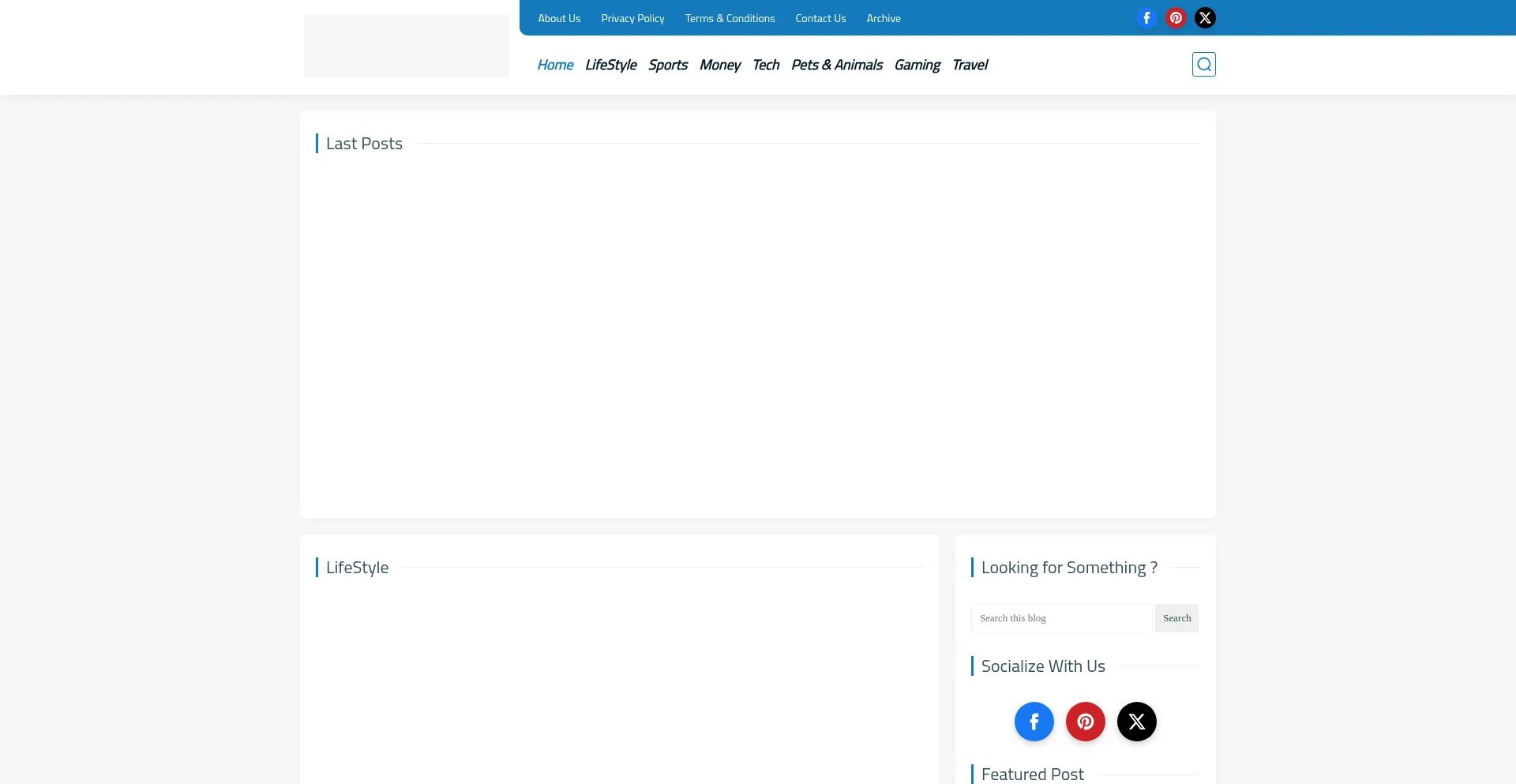Focus the 'Search this blog' input field

point(1061,618)
